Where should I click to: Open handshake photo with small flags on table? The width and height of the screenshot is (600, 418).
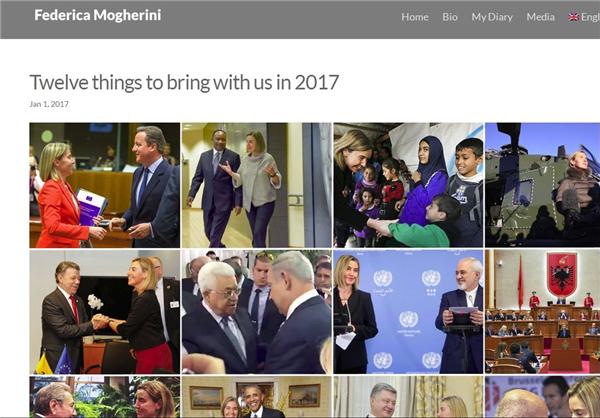[x=104, y=312]
